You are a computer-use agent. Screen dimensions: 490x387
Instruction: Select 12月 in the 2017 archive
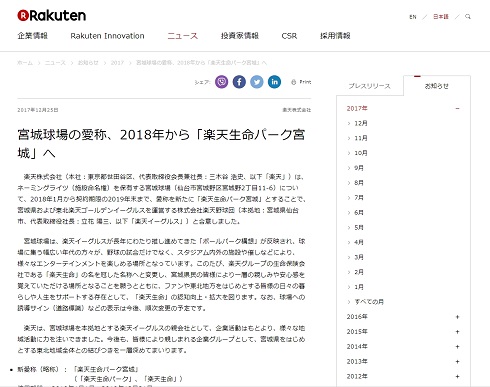point(361,123)
